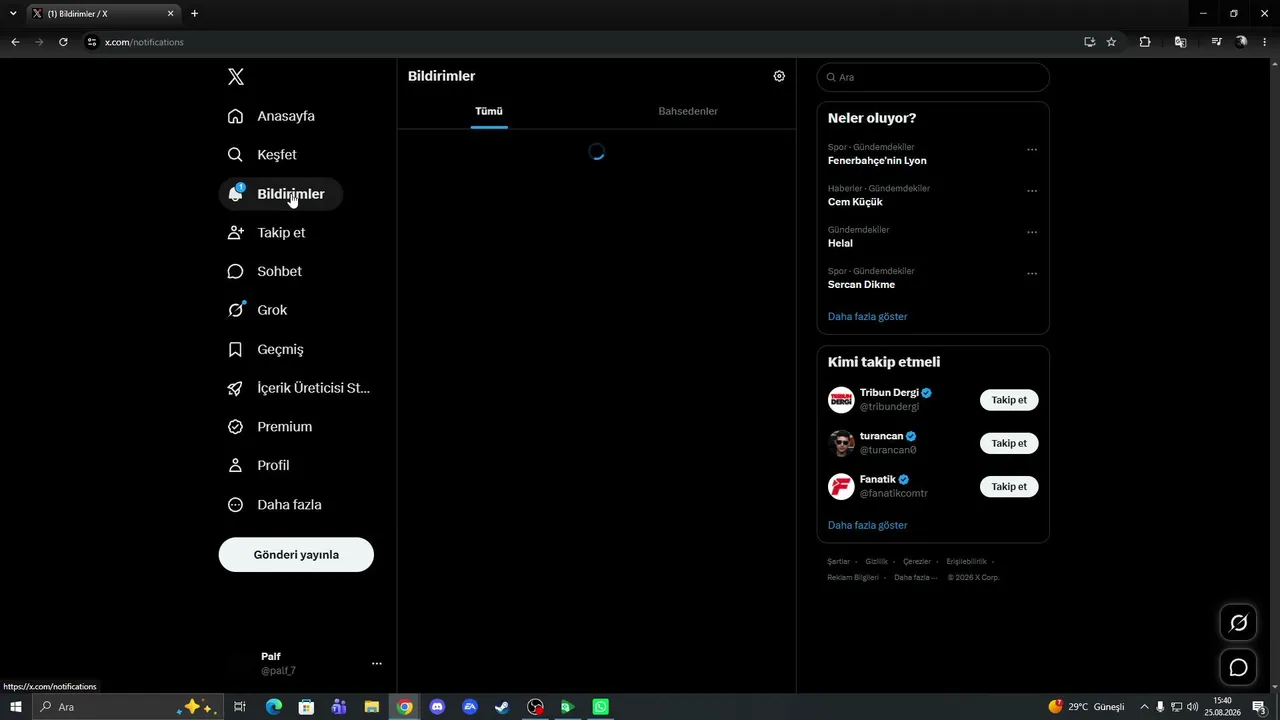The height and width of the screenshot is (720, 1280).
Task: Open the floating chat bubble button
Action: [1238, 667]
